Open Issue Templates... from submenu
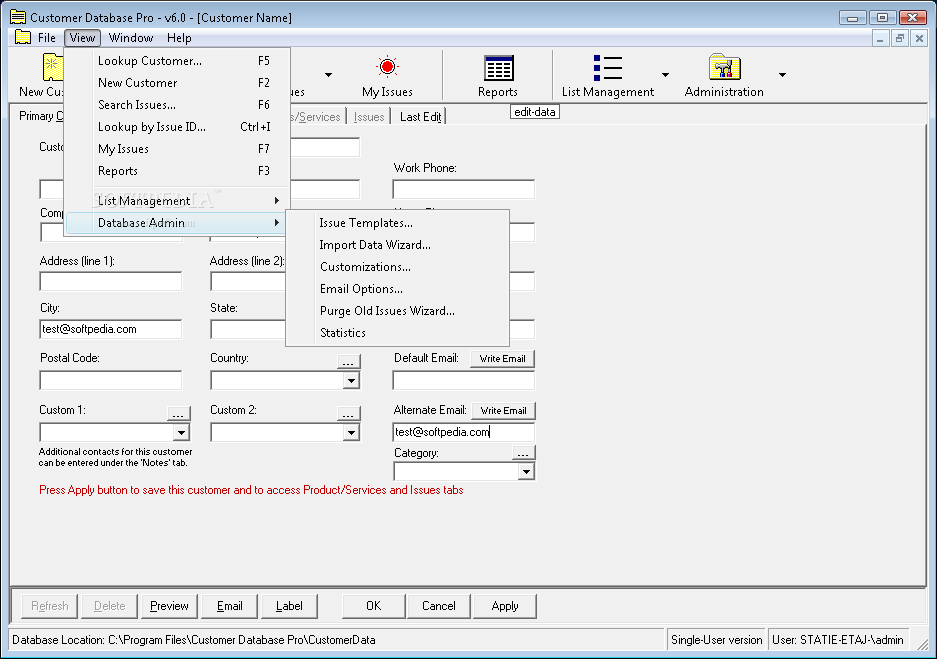This screenshot has width=937, height=659. coord(397,223)
